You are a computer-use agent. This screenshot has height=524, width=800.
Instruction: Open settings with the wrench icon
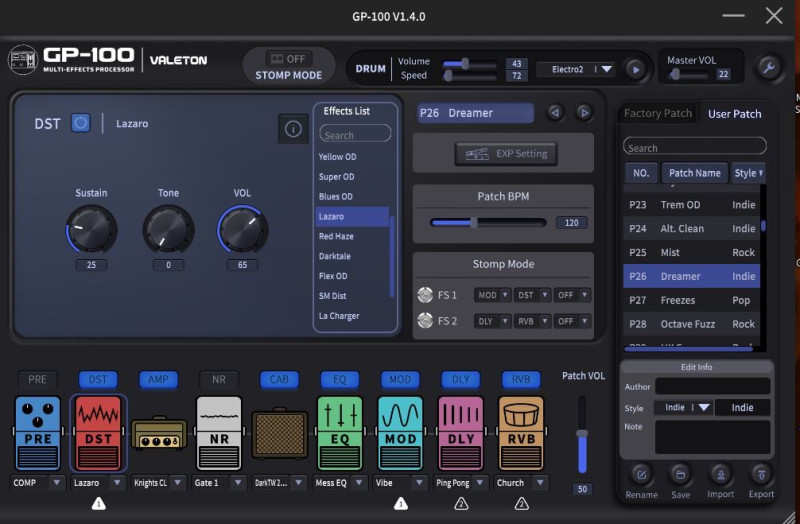tap(769, 68)
